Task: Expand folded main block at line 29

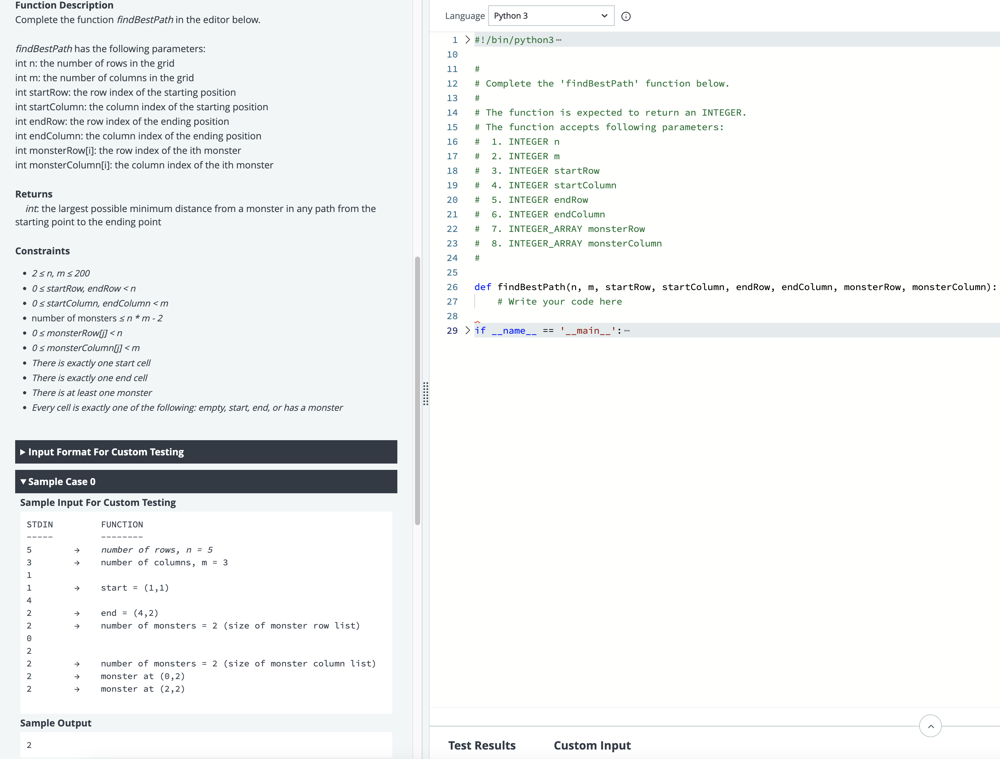Action: (x=467, y=330)
